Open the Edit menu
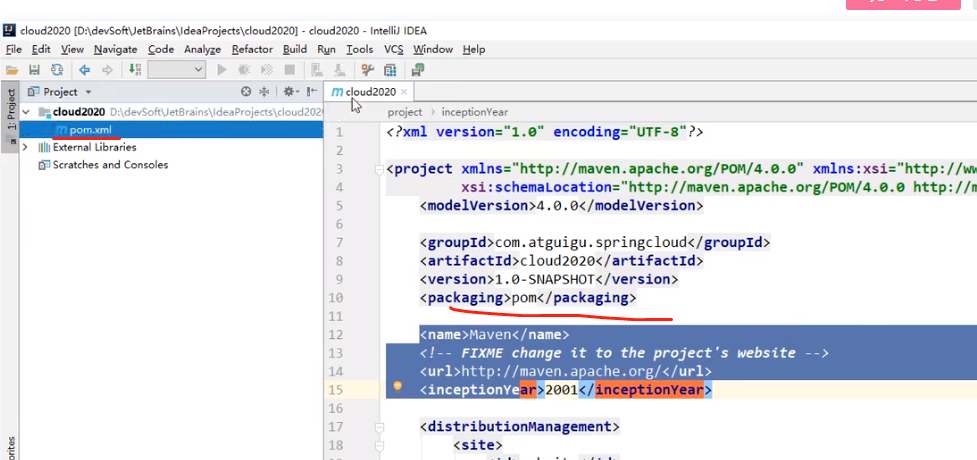The image size is (977, 460). click(41, 49)
